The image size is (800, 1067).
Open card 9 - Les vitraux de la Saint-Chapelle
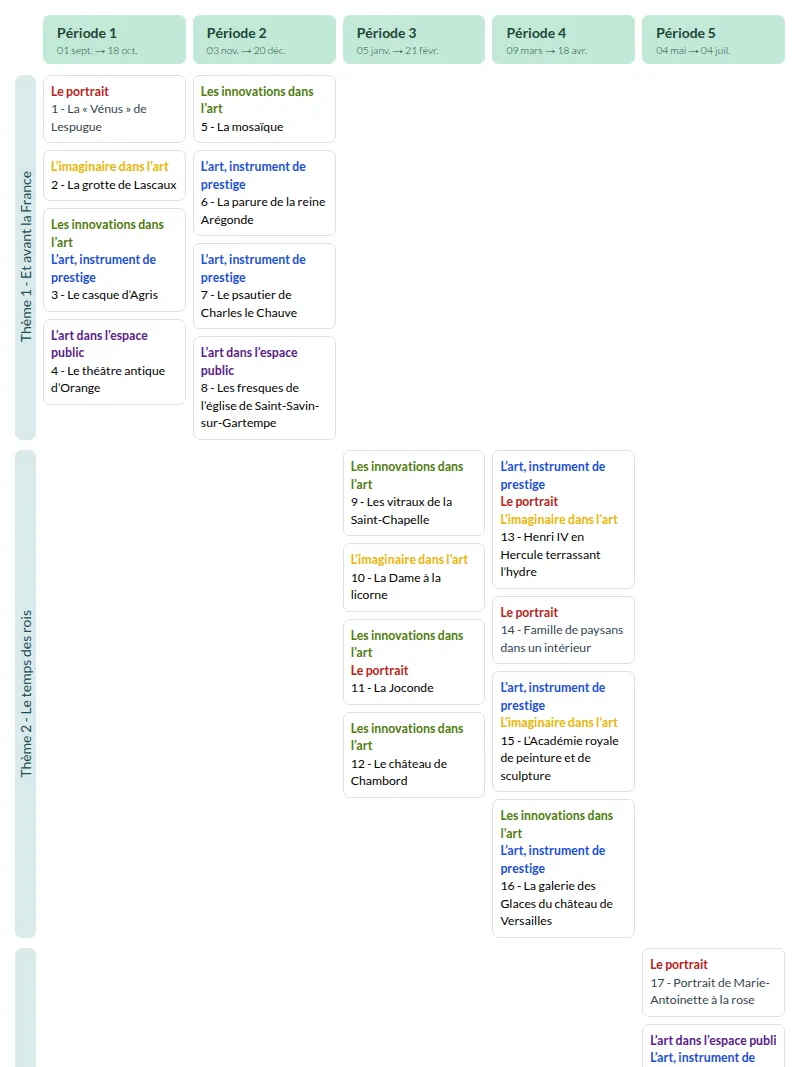(x=414, y=493)
